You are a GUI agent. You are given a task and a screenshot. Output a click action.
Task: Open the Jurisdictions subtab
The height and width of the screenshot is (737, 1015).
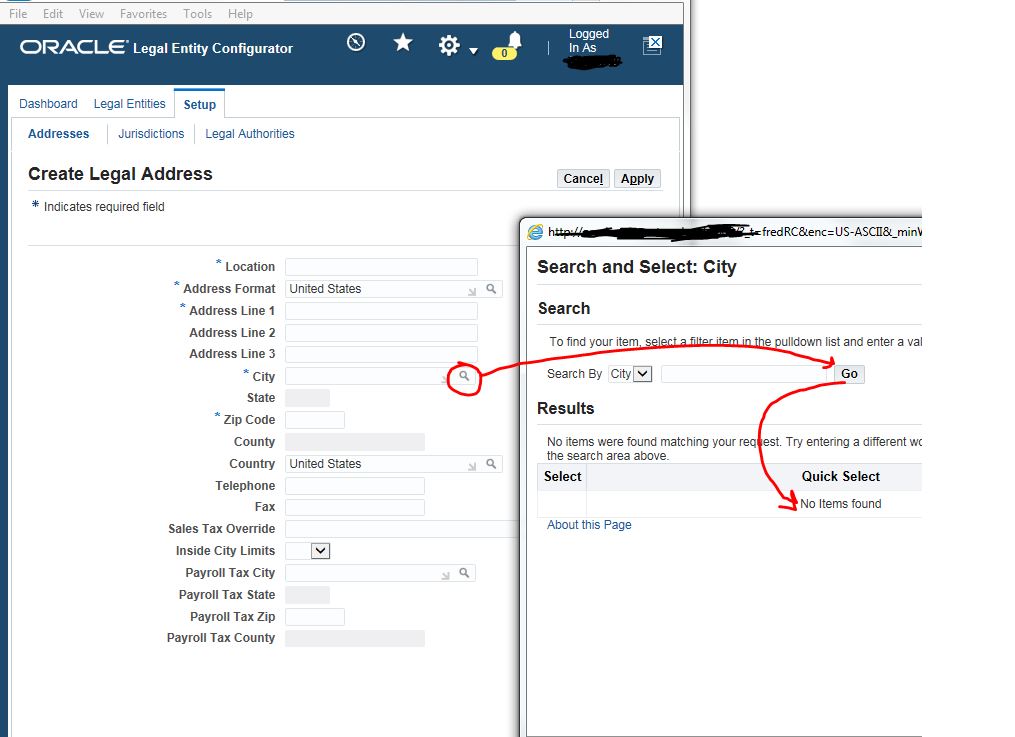[x=151, y=134]
